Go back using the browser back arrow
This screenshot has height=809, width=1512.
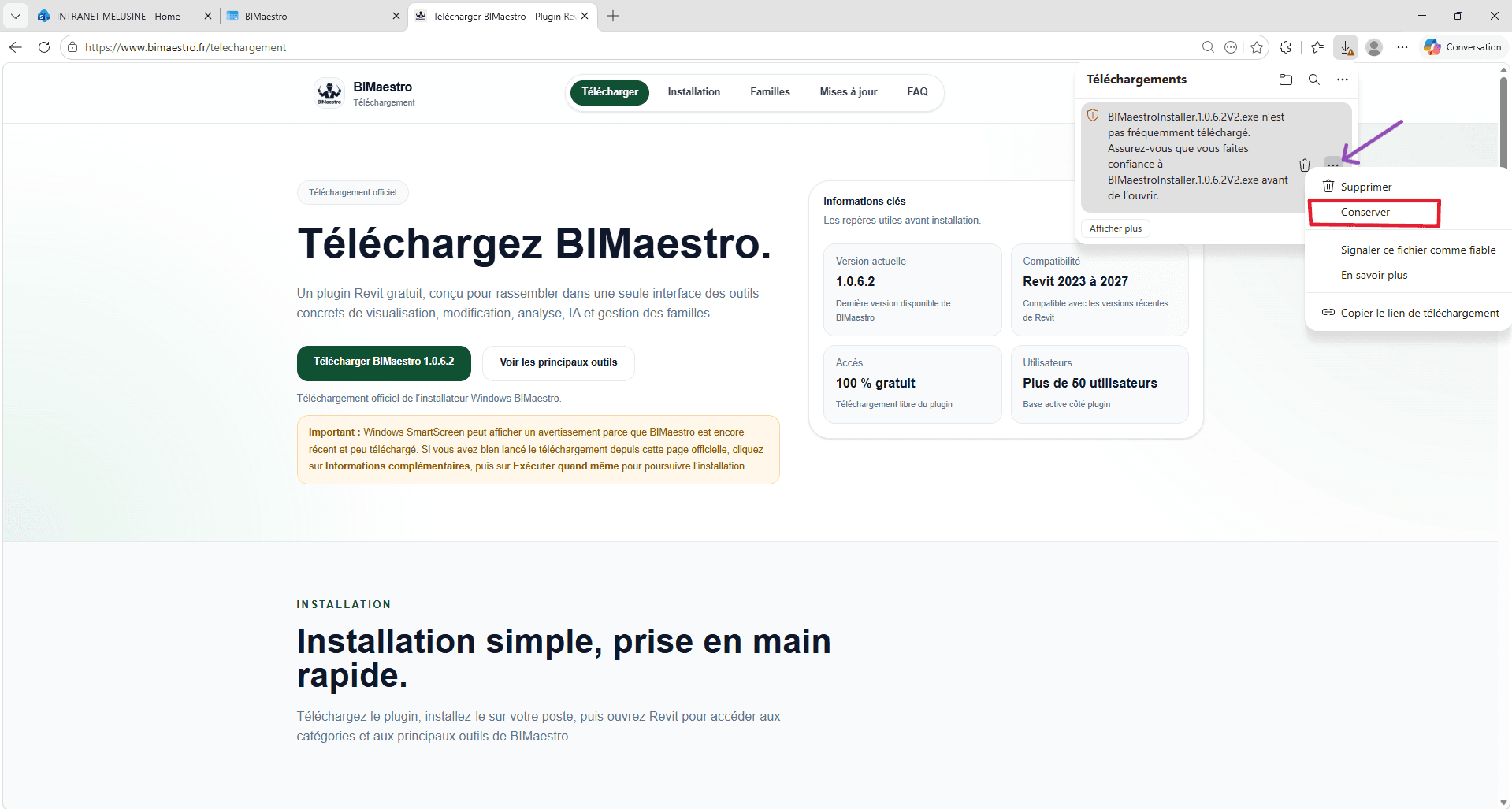[16, 47]
